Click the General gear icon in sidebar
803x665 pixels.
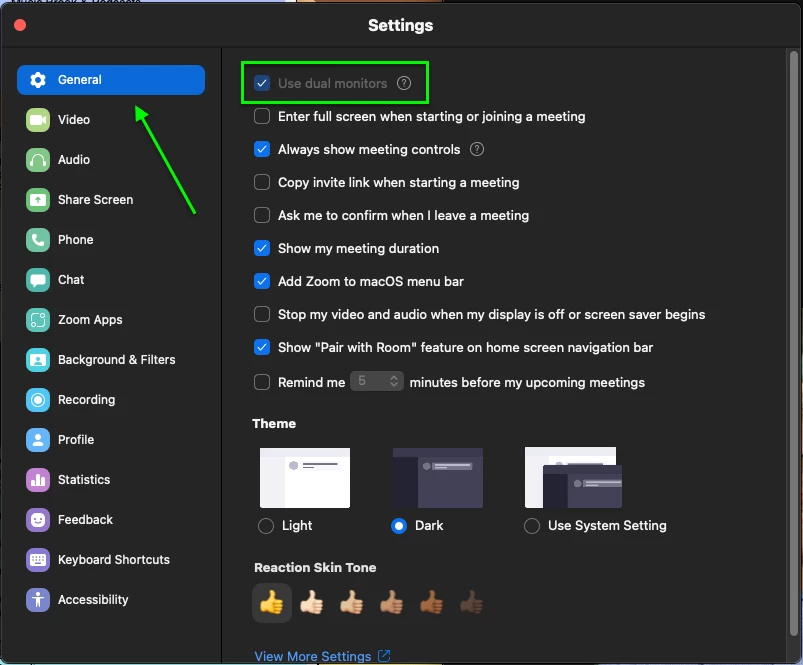pos(38,80)
